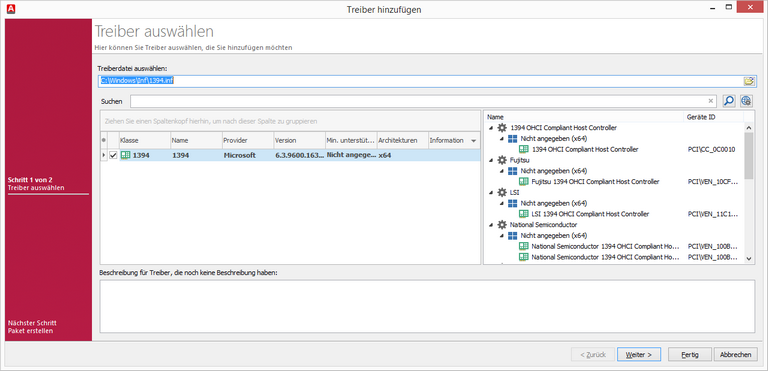This screenshot has width=768, height=371.
Task: Click the device tree scrollbar down arrow
Action: coord(749,258)
